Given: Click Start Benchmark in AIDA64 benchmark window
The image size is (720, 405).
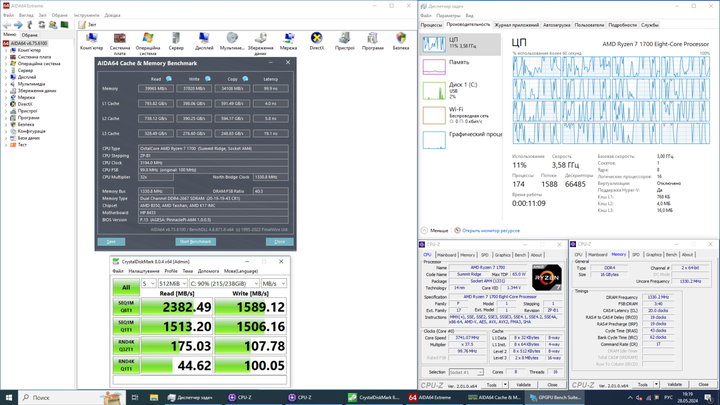Looking at the screenshot, I should pos(195,242).
